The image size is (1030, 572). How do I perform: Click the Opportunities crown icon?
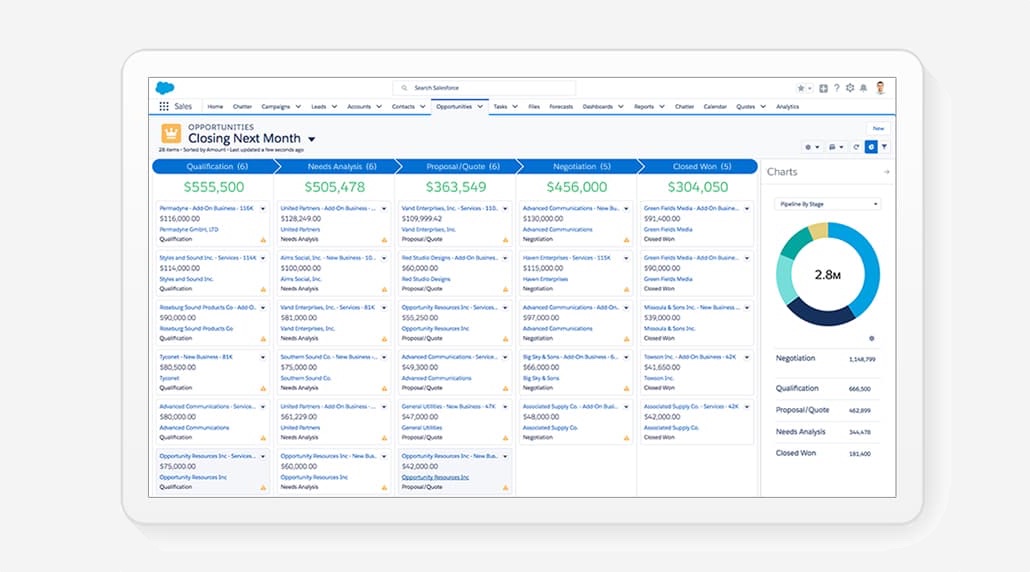171,133
